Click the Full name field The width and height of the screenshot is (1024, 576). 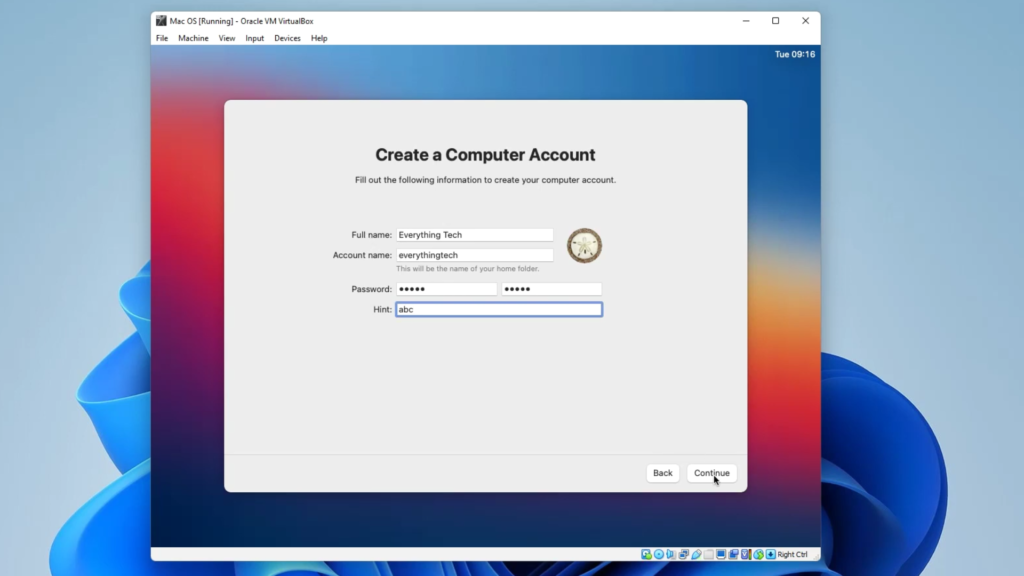coord(475,234)
